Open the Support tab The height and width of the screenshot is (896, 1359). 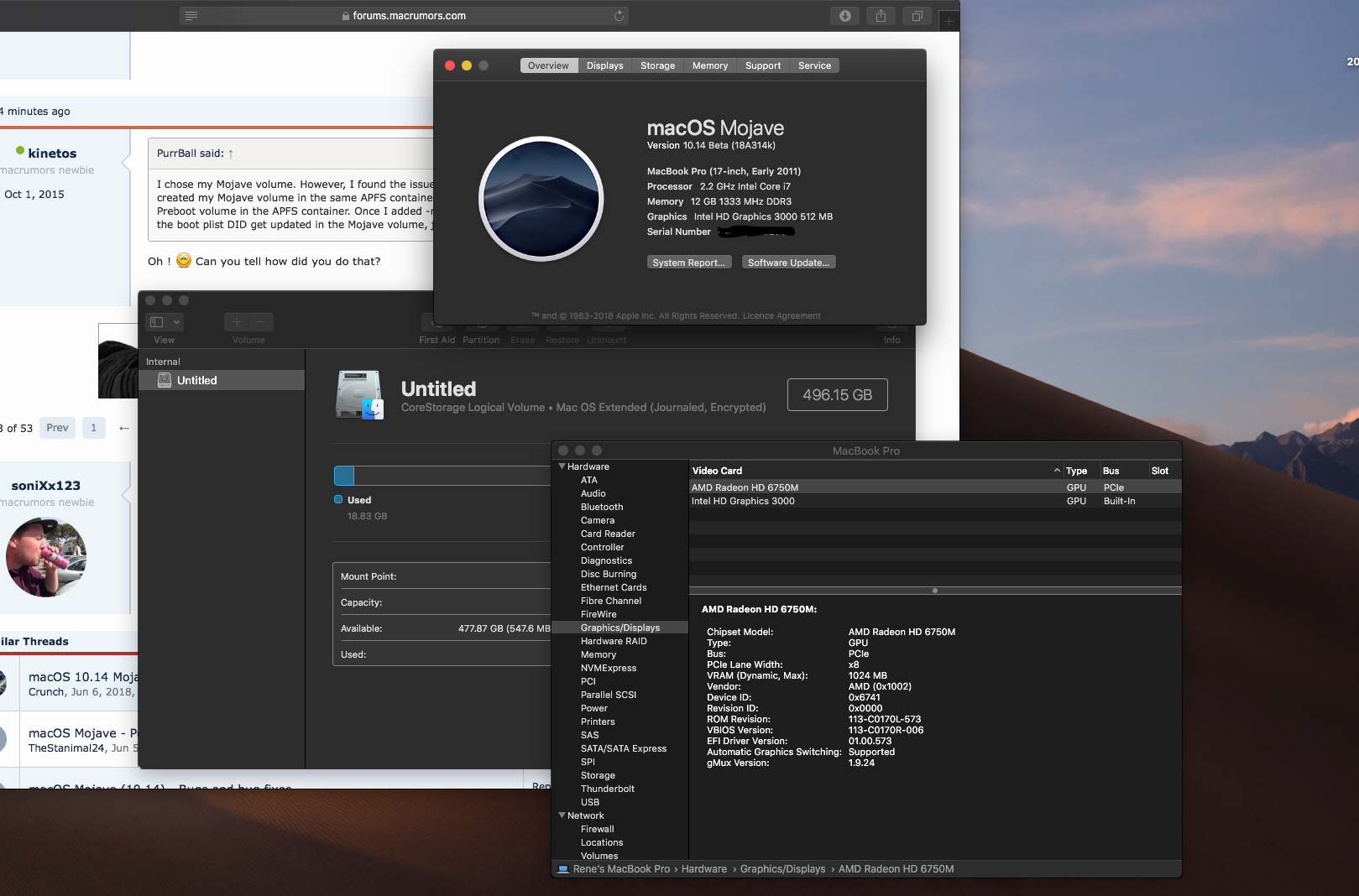[763, 65]
